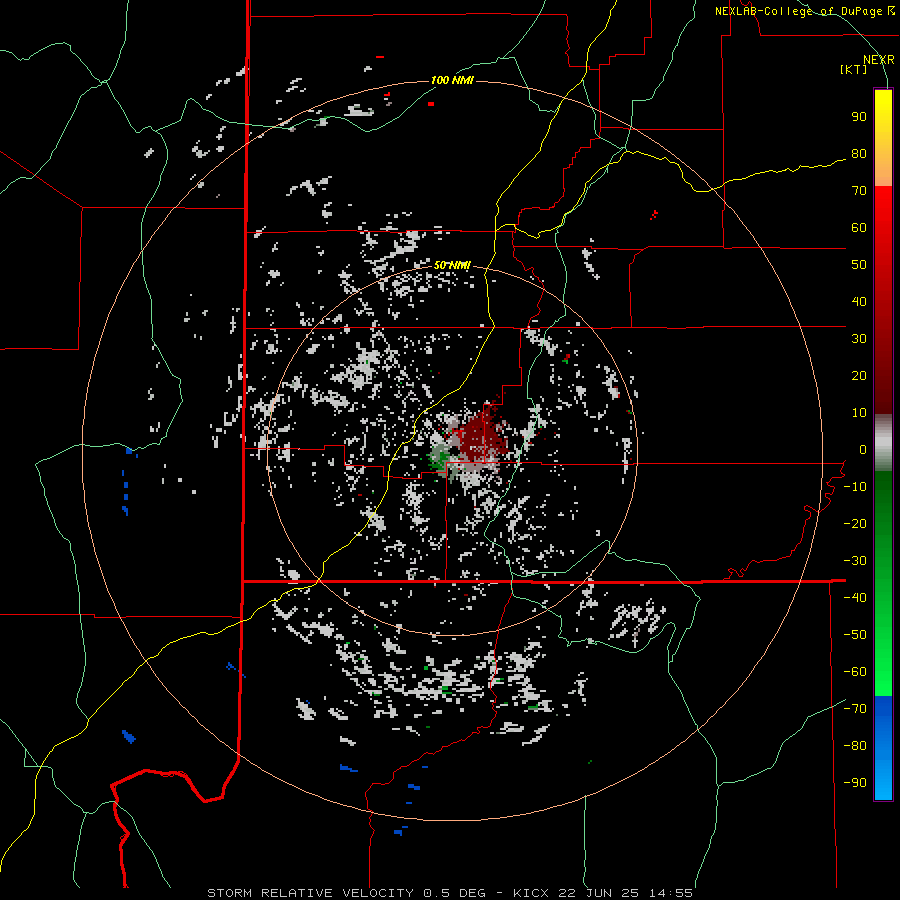Click the -70 value on the velocity scale

point(855,708)
